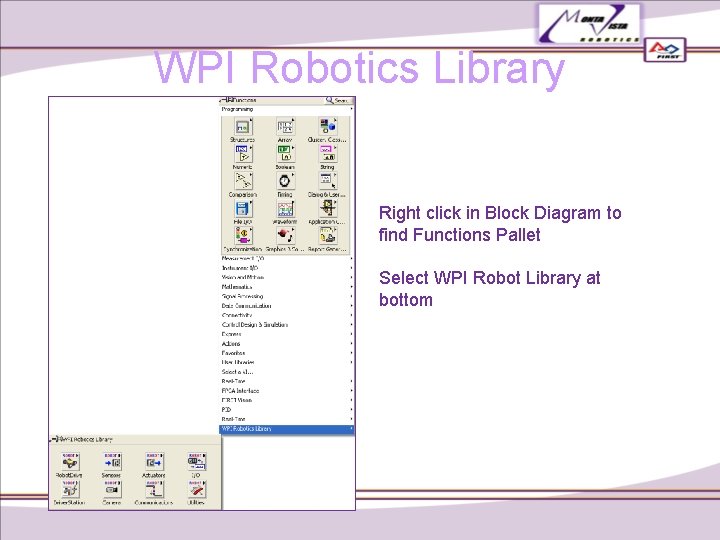Expand the FIRST Vision row arrow
The image size is (720, 540).
click(351, 400)
